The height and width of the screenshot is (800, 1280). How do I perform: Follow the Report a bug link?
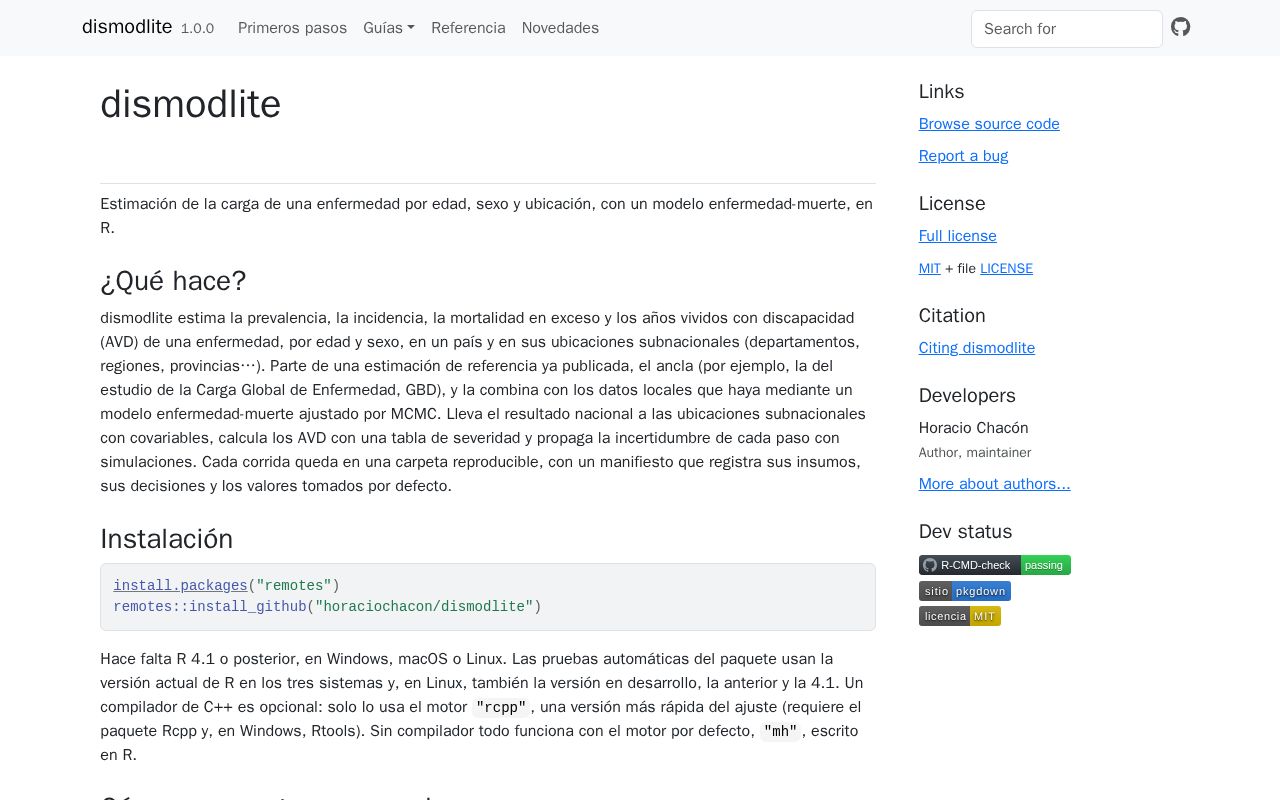pos(963,156)
